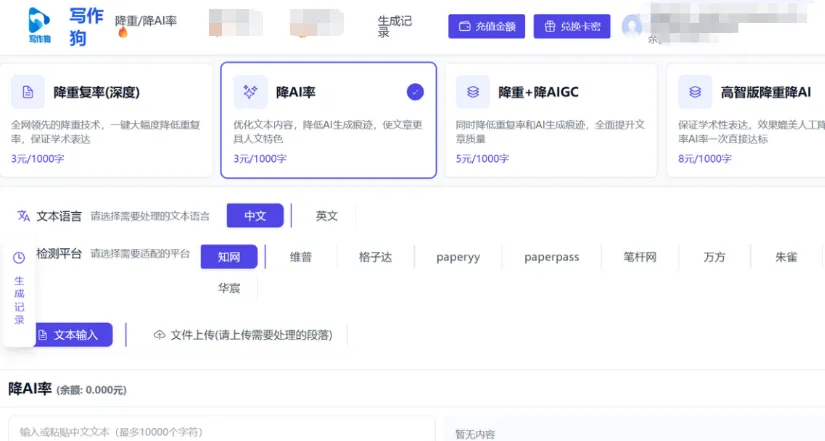Click the gift icon in 兑换卡密 button
The height and width of the screenshot is (441, 825).
[x=550, y=26]
